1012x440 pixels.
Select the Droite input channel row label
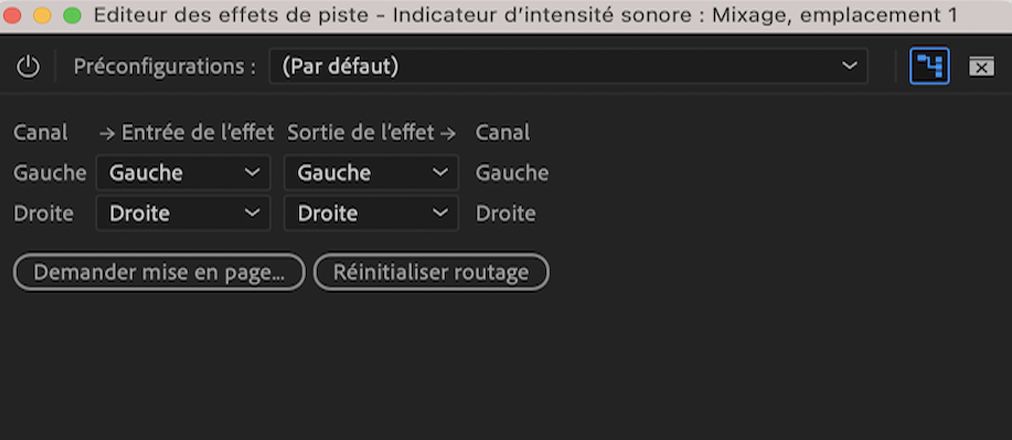click(x=44, y=213)
